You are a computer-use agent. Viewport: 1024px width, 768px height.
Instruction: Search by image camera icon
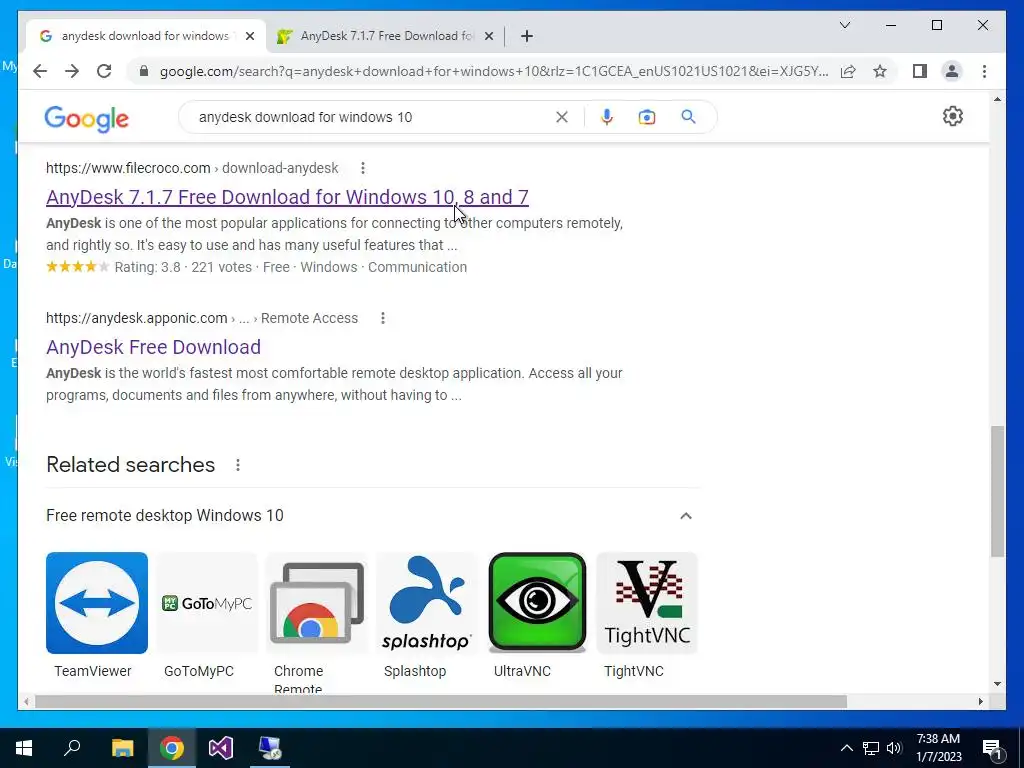pos(647,117)
